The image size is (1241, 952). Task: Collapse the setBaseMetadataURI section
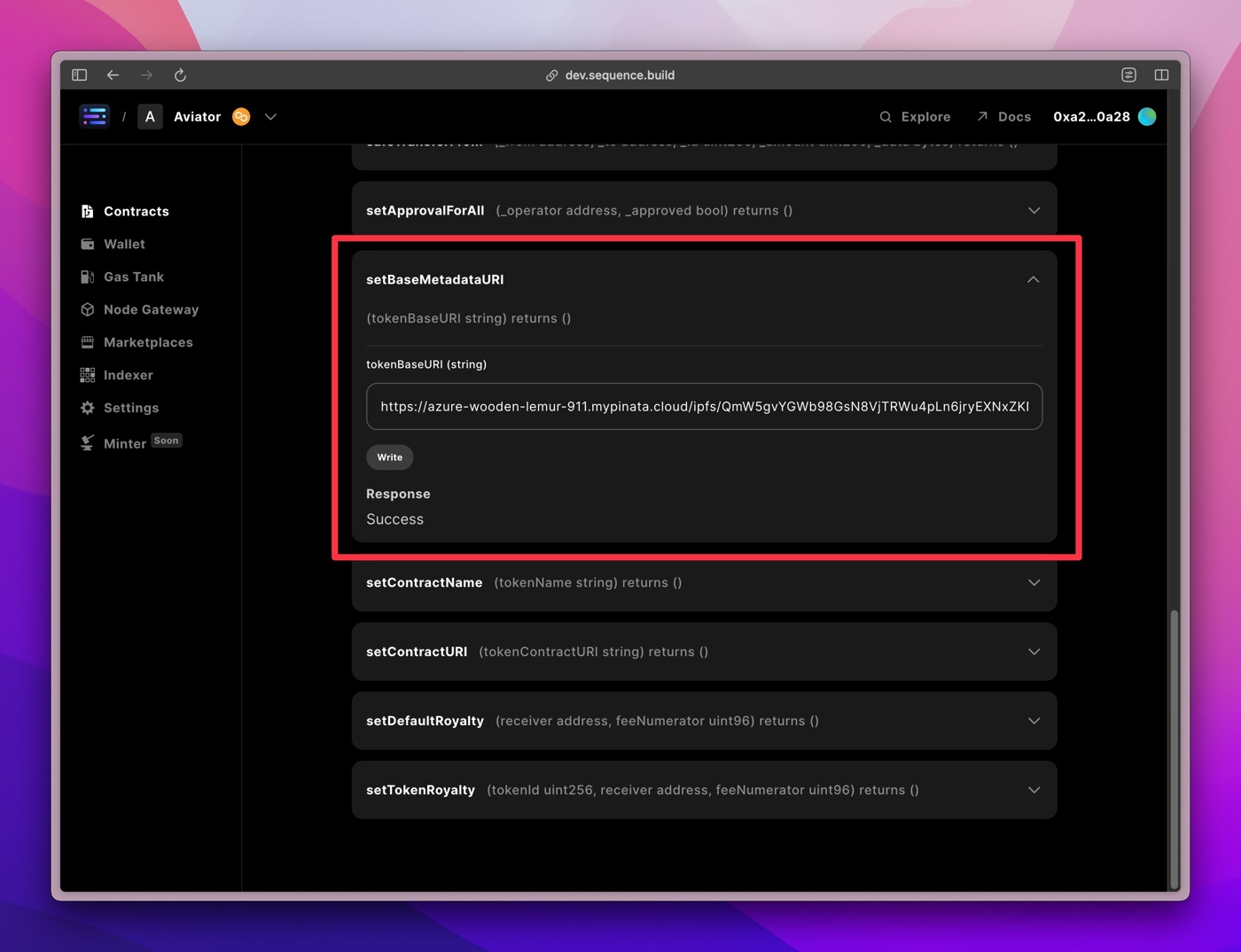point(1034,279)
